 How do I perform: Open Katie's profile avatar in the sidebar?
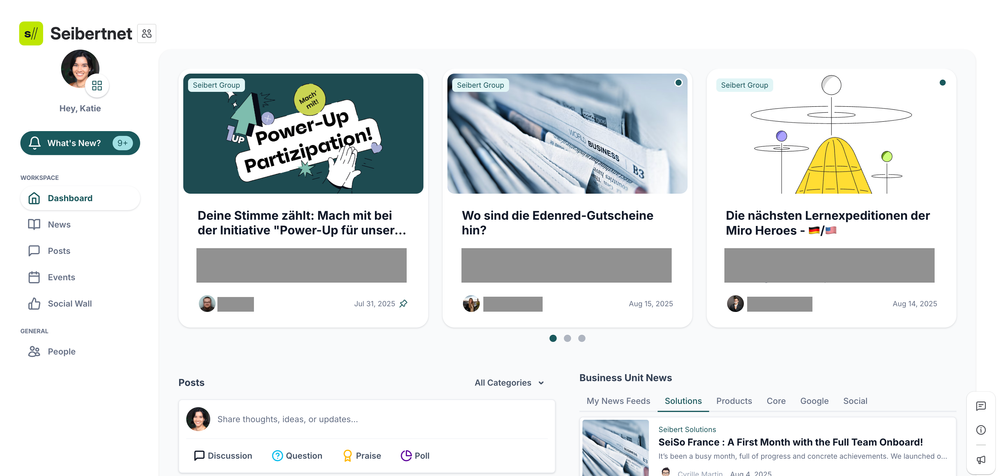(x=80, y=69)
